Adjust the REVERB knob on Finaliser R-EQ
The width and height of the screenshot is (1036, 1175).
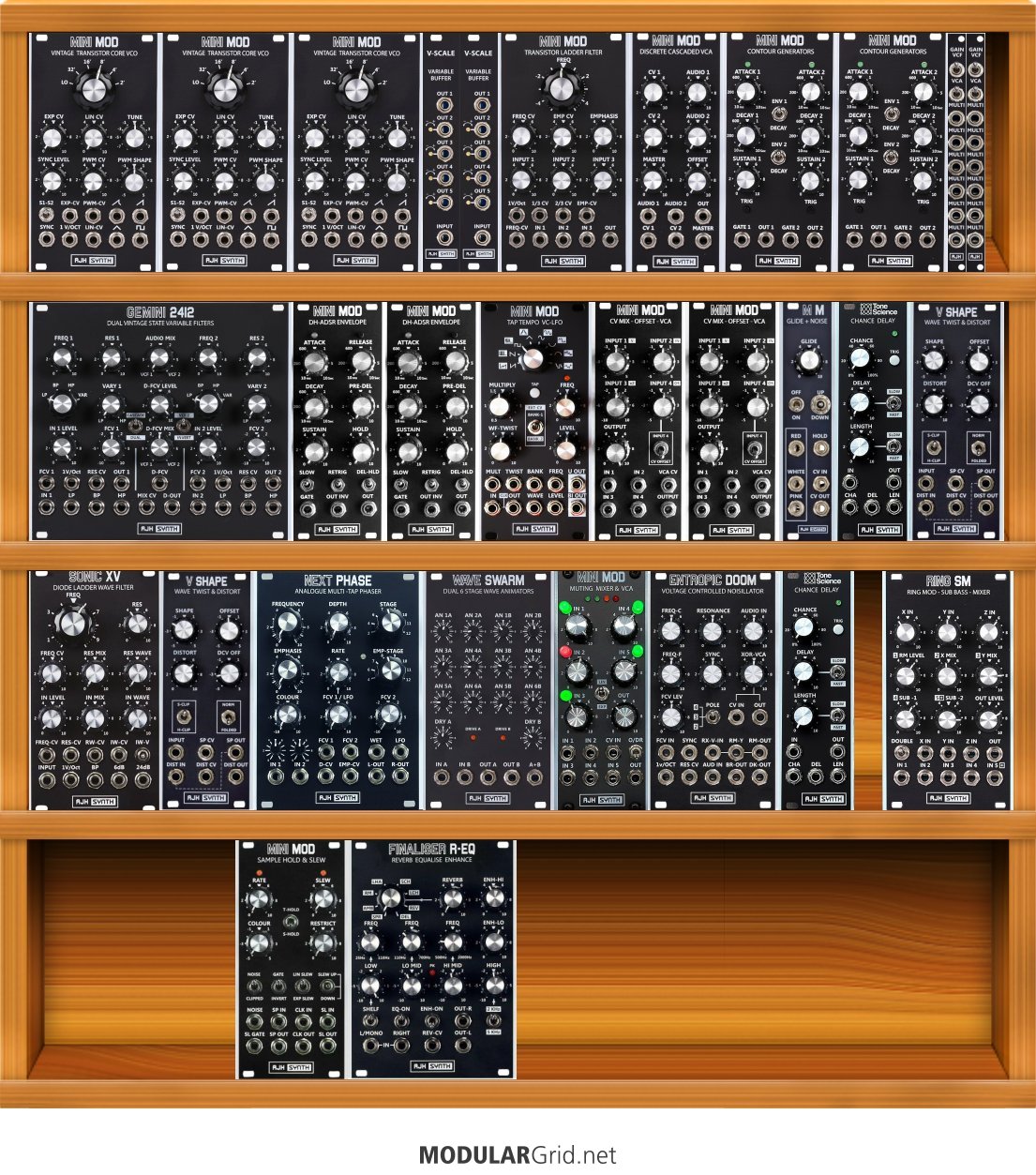(452, 899)
